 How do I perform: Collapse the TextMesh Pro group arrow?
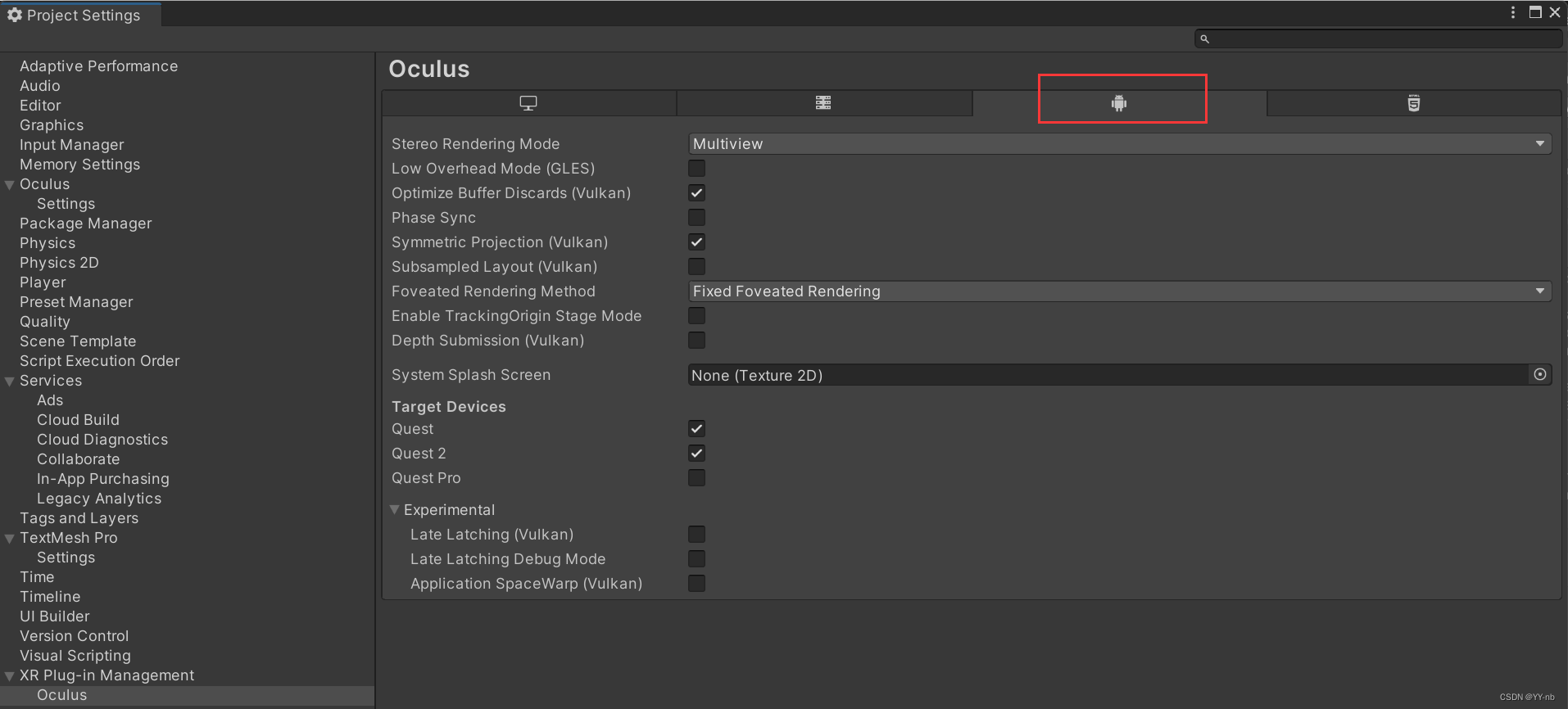click(10, 539)
